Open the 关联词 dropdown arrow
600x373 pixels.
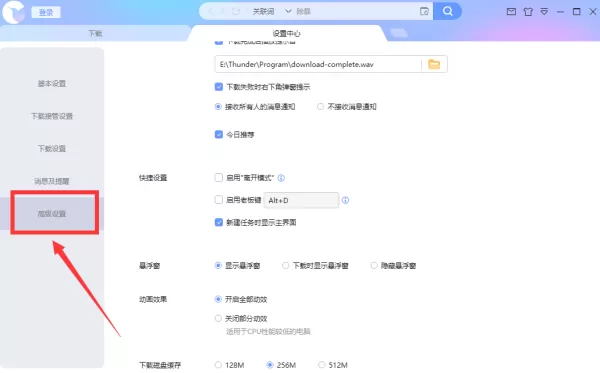[288, 11]
